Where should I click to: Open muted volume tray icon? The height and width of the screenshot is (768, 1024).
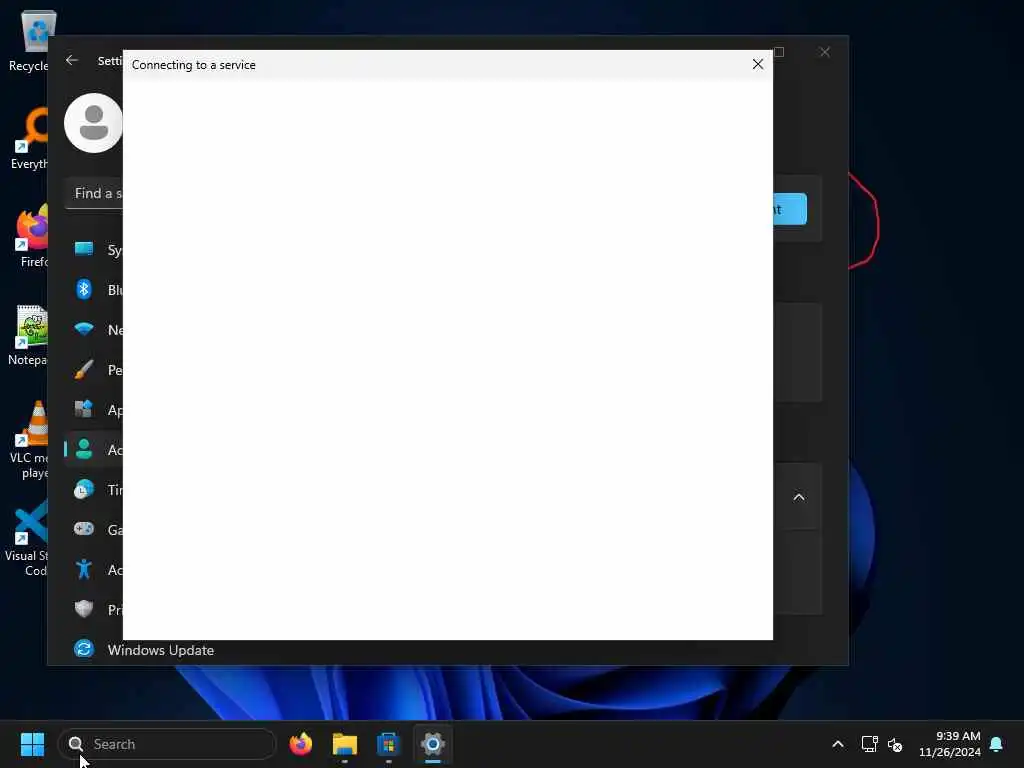click(895, 744)
